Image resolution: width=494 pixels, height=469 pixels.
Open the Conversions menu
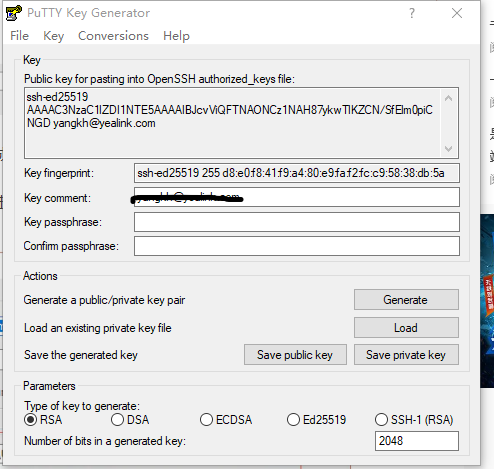[113, 36]
